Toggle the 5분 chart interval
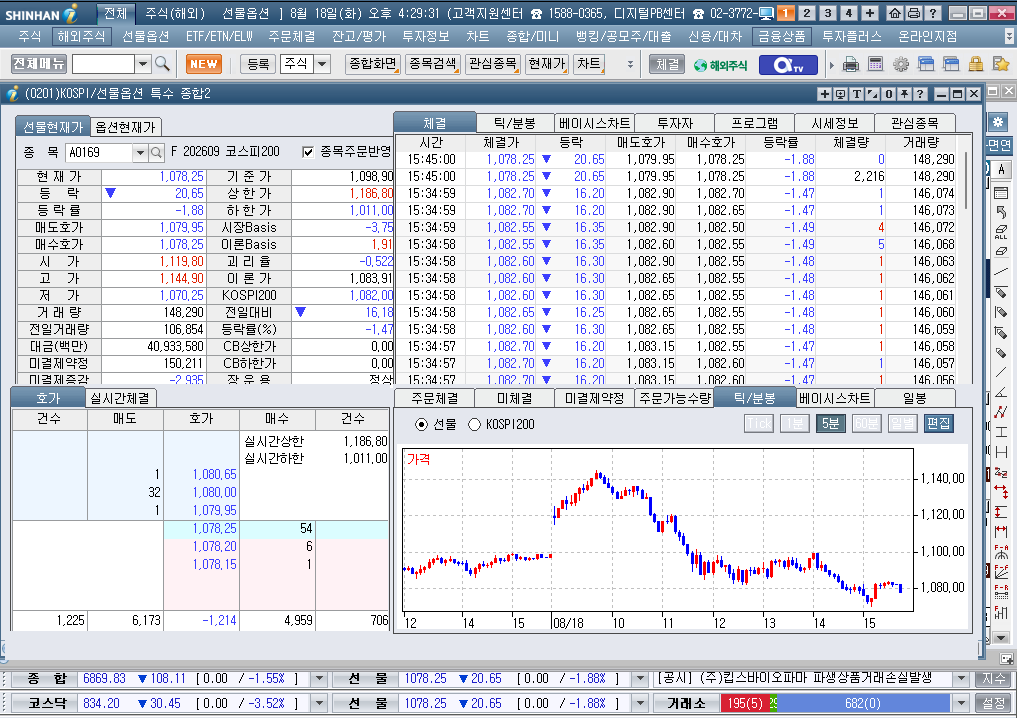This screenshot has height=718, width=1017. tap(830, 424)
